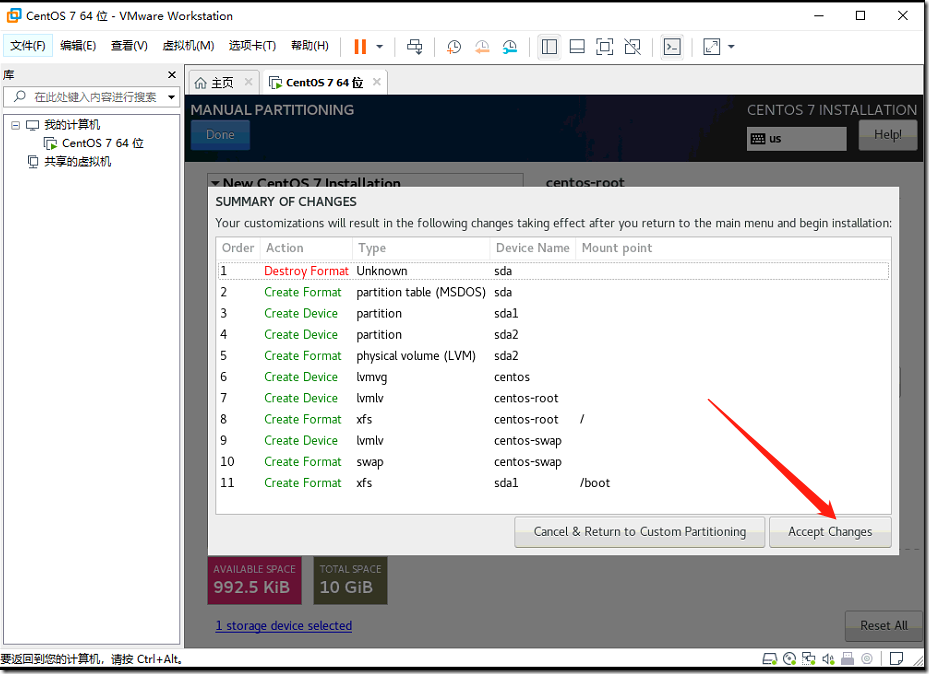Open the 文件(F) menu
Viewport: 929px width, 674px height.
[28, 46]
